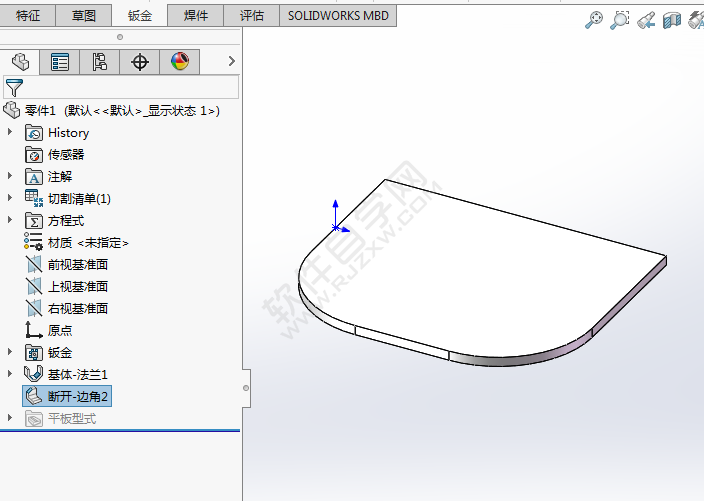704x501 pixels.
Task: Click the panel top splitter dot
Action: pos(120,37)
